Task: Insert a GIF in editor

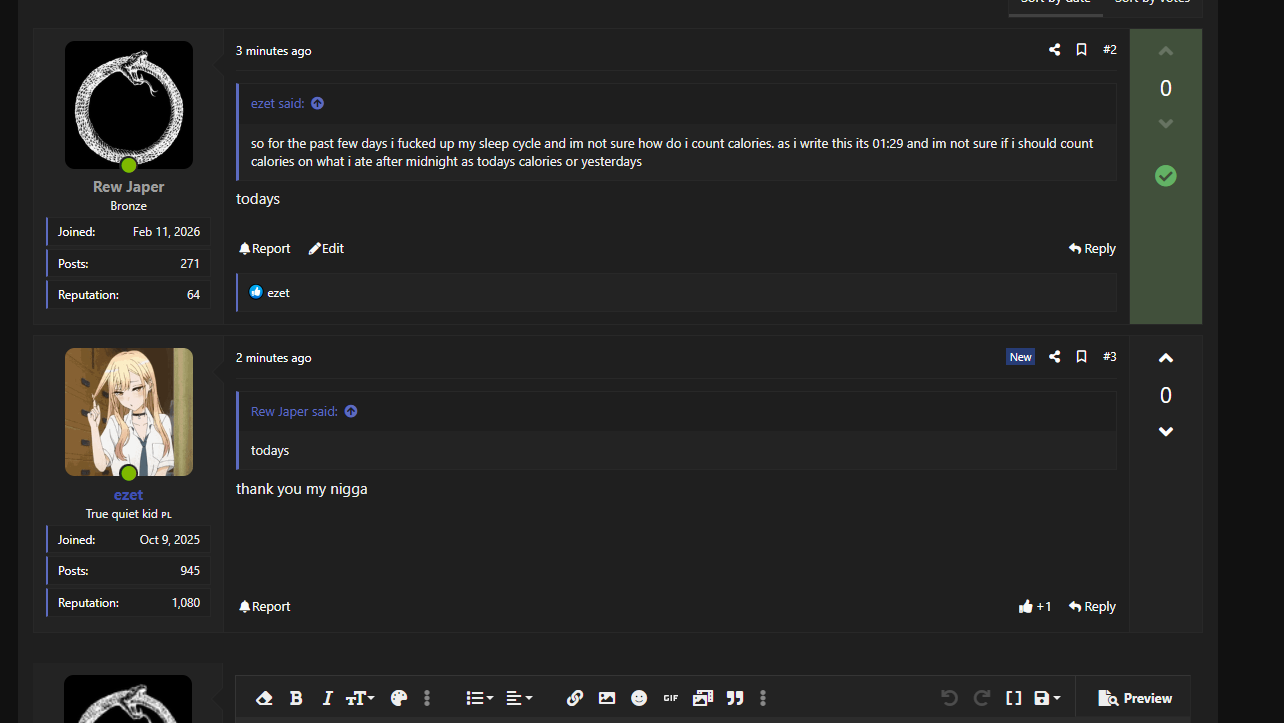Action: pyautogui.click(x=671, y=698)
